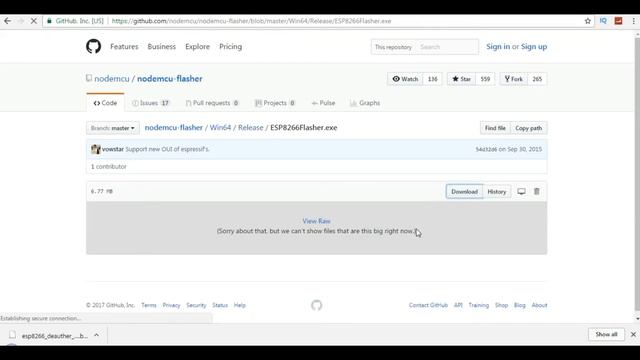This screenshot has height=360, width=640.
Task: Open watchers count 136
Action: coord(433,79)
